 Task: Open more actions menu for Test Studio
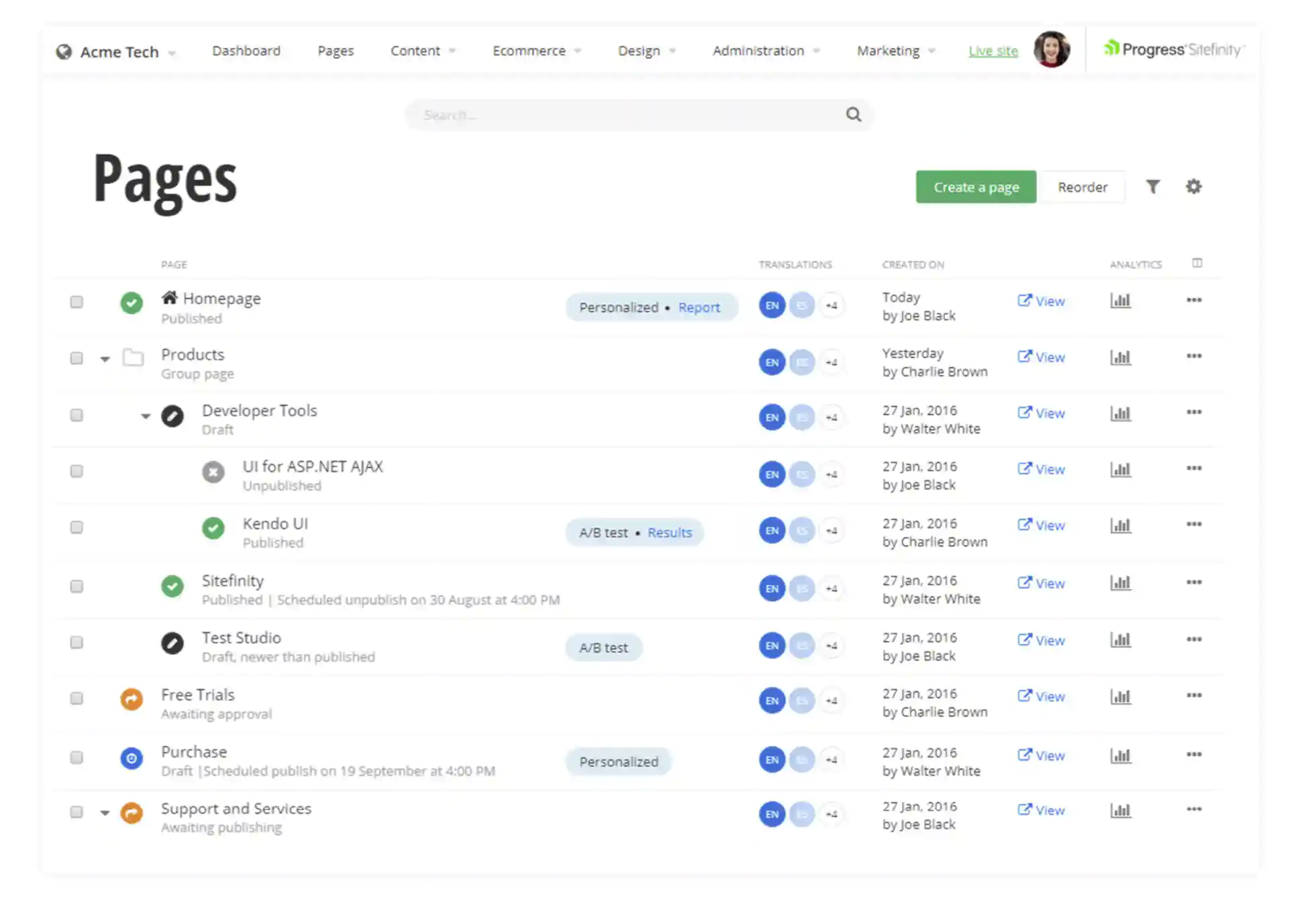(1194, 639)
